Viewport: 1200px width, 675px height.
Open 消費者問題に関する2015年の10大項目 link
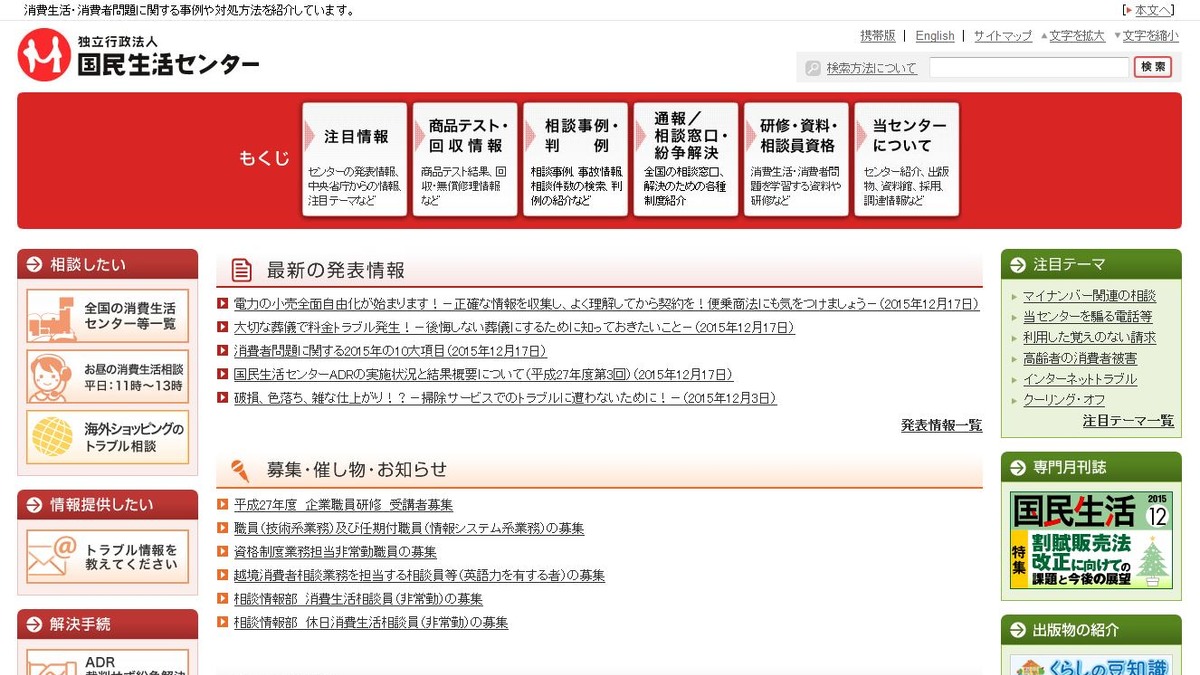[x=390, y=351]
